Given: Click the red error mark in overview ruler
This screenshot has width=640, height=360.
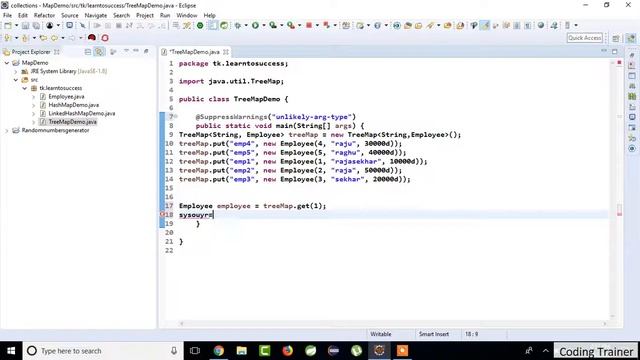Looking at the screenshot, I should (619, 214).
